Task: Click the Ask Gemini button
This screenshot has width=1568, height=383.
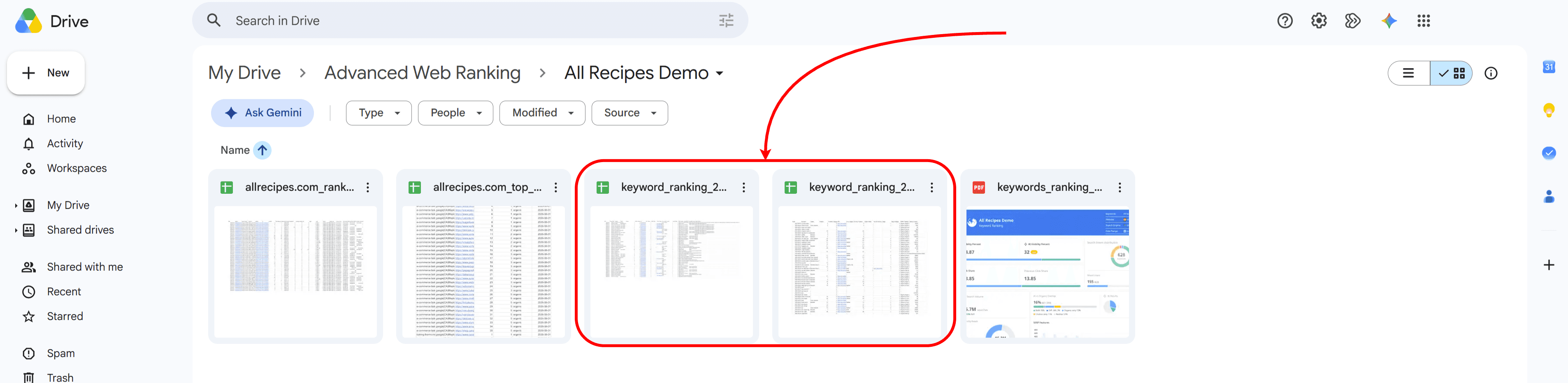Action: (262, 113)
